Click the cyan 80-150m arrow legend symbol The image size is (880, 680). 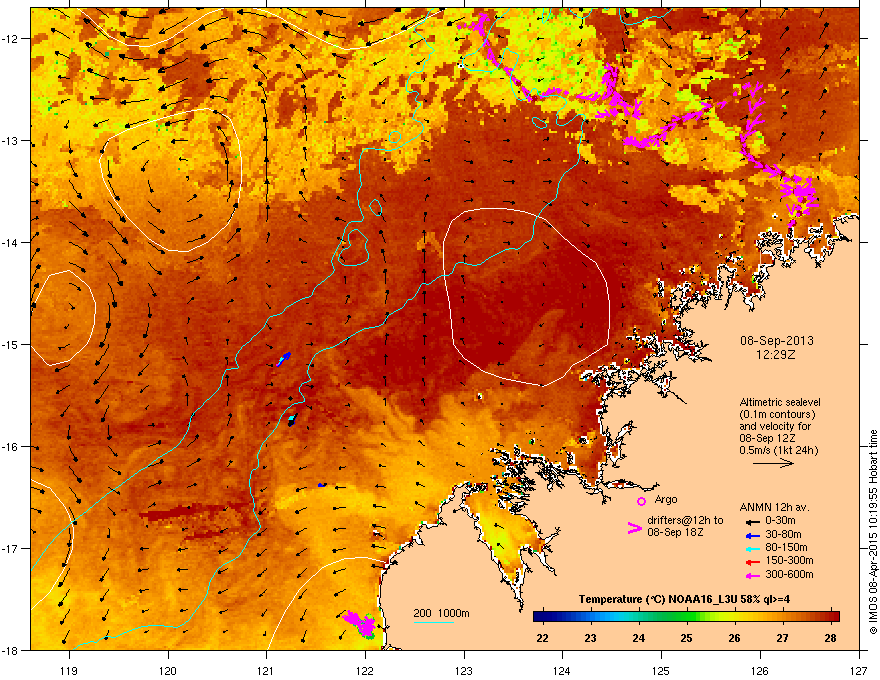[x=752, y=548]
